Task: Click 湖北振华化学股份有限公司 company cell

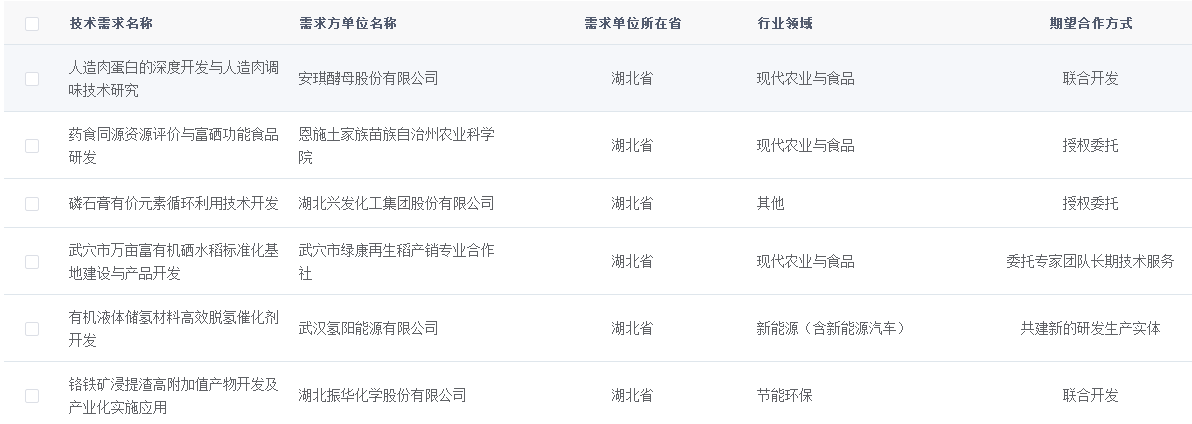Action: (x=382, y=395)
